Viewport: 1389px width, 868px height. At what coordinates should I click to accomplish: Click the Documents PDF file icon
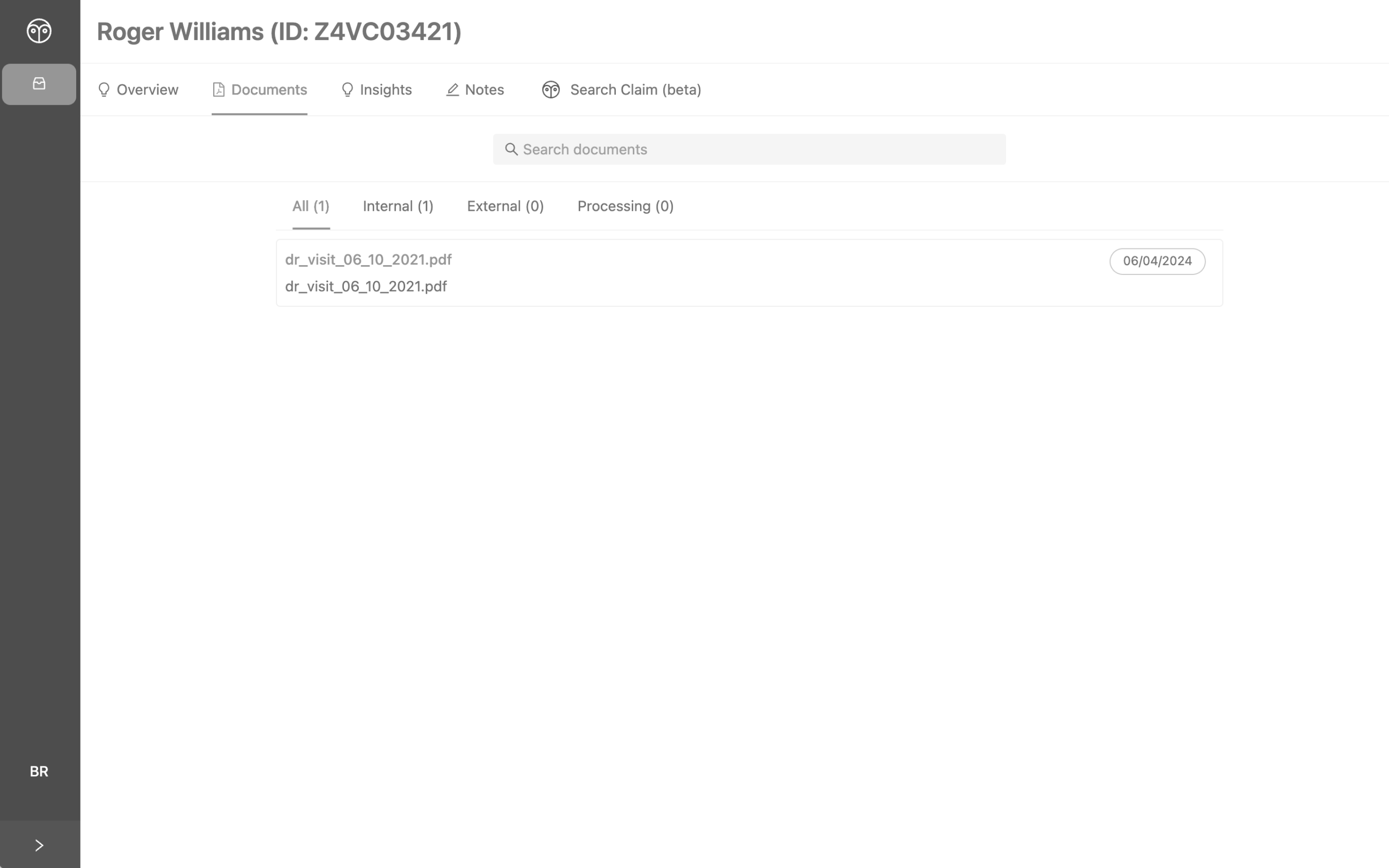218,90
